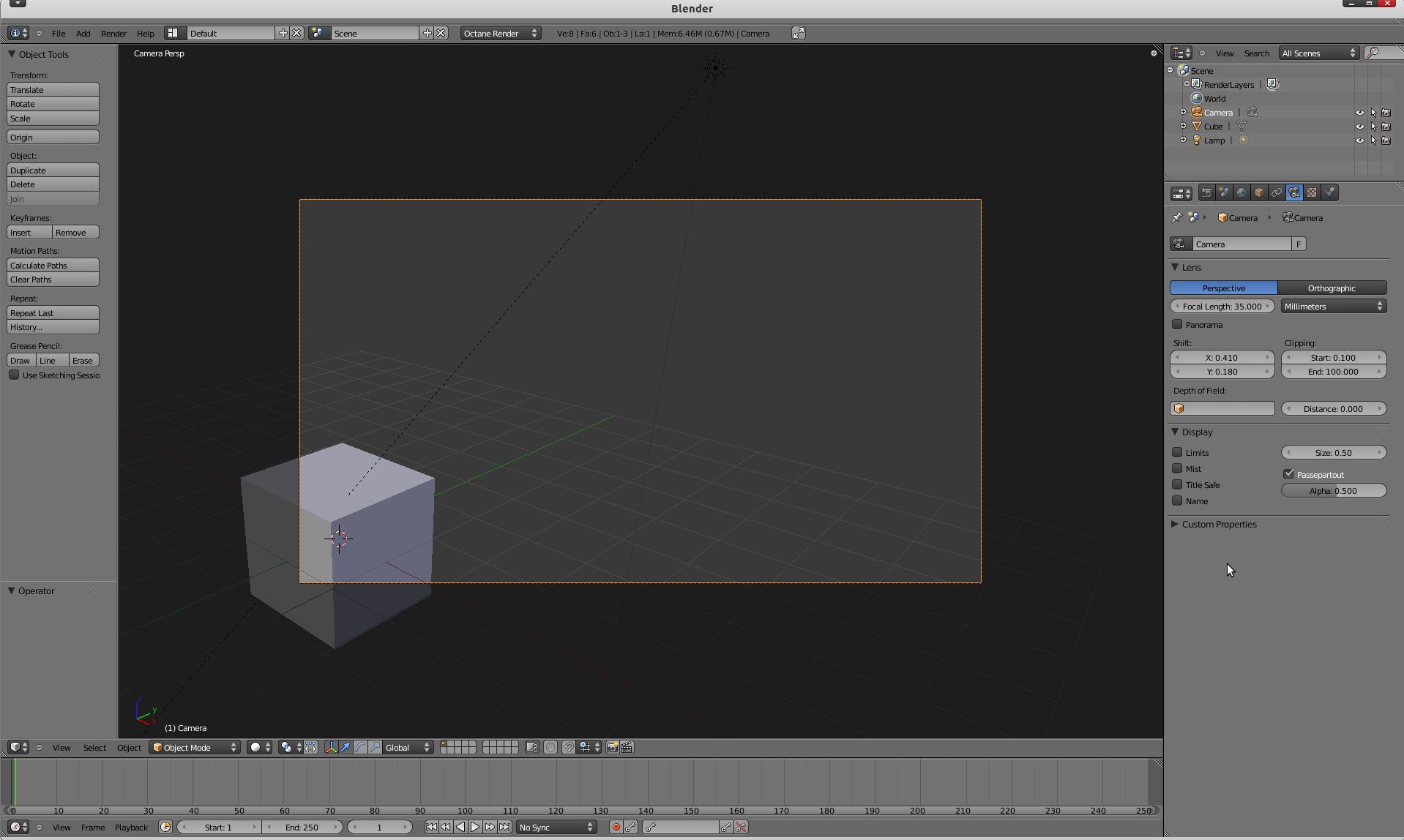Enable the Mist display checkbox
The width and height of the screenshot is (1404, 840).
pyautogui.click(x=1177, y=468)
